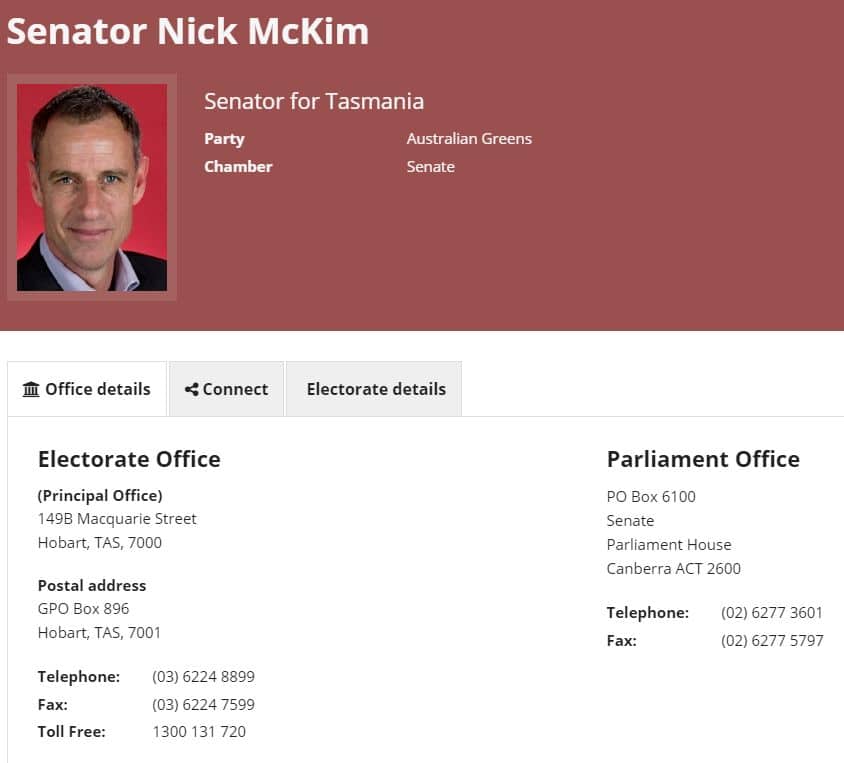Image resolution: width=844 pixels, height=763 pixels.
Task: Click Senator Nick McKim's portrait photo
Action: pos(92,187)
